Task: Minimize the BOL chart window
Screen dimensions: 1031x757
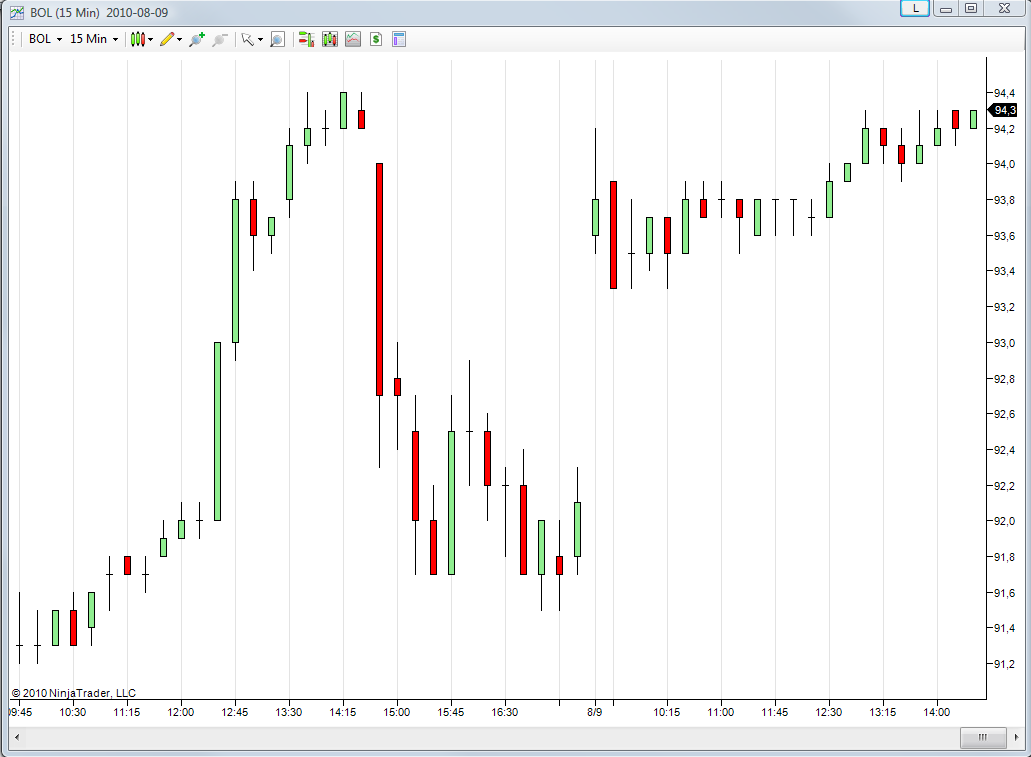Action: click(x=946, y=9)
